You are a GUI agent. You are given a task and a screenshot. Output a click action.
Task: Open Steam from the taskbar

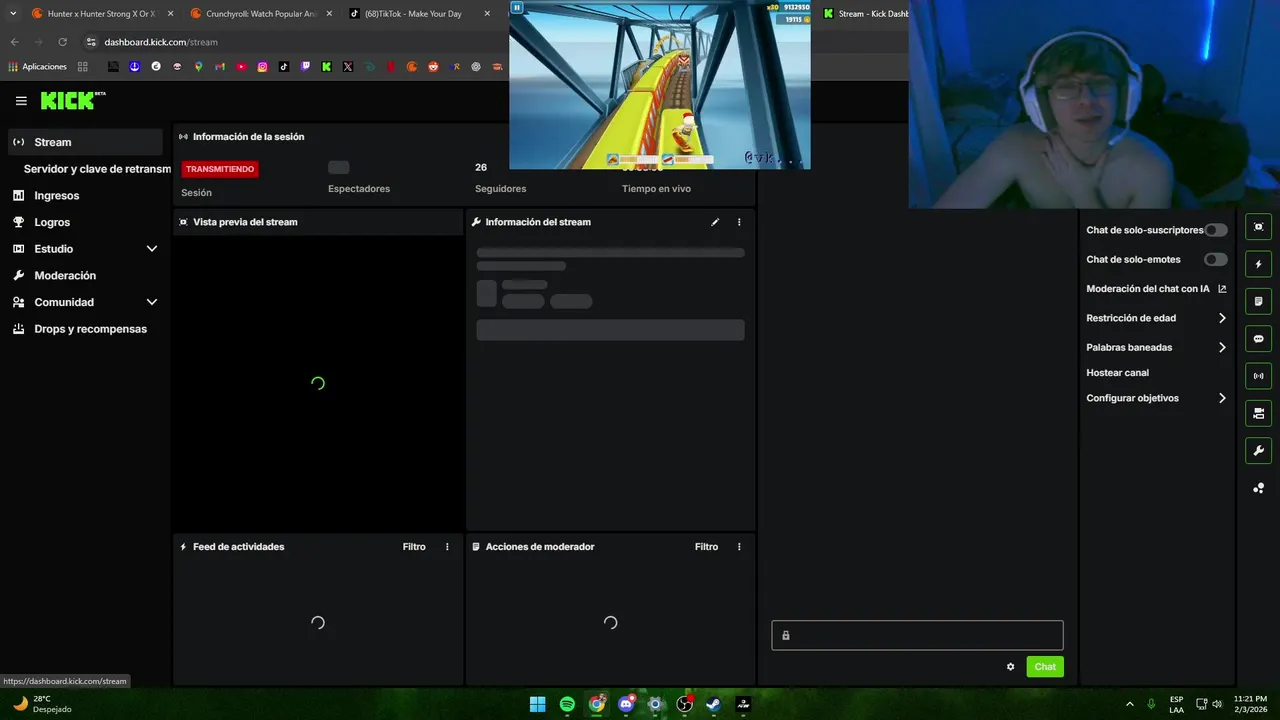(713, 704)
